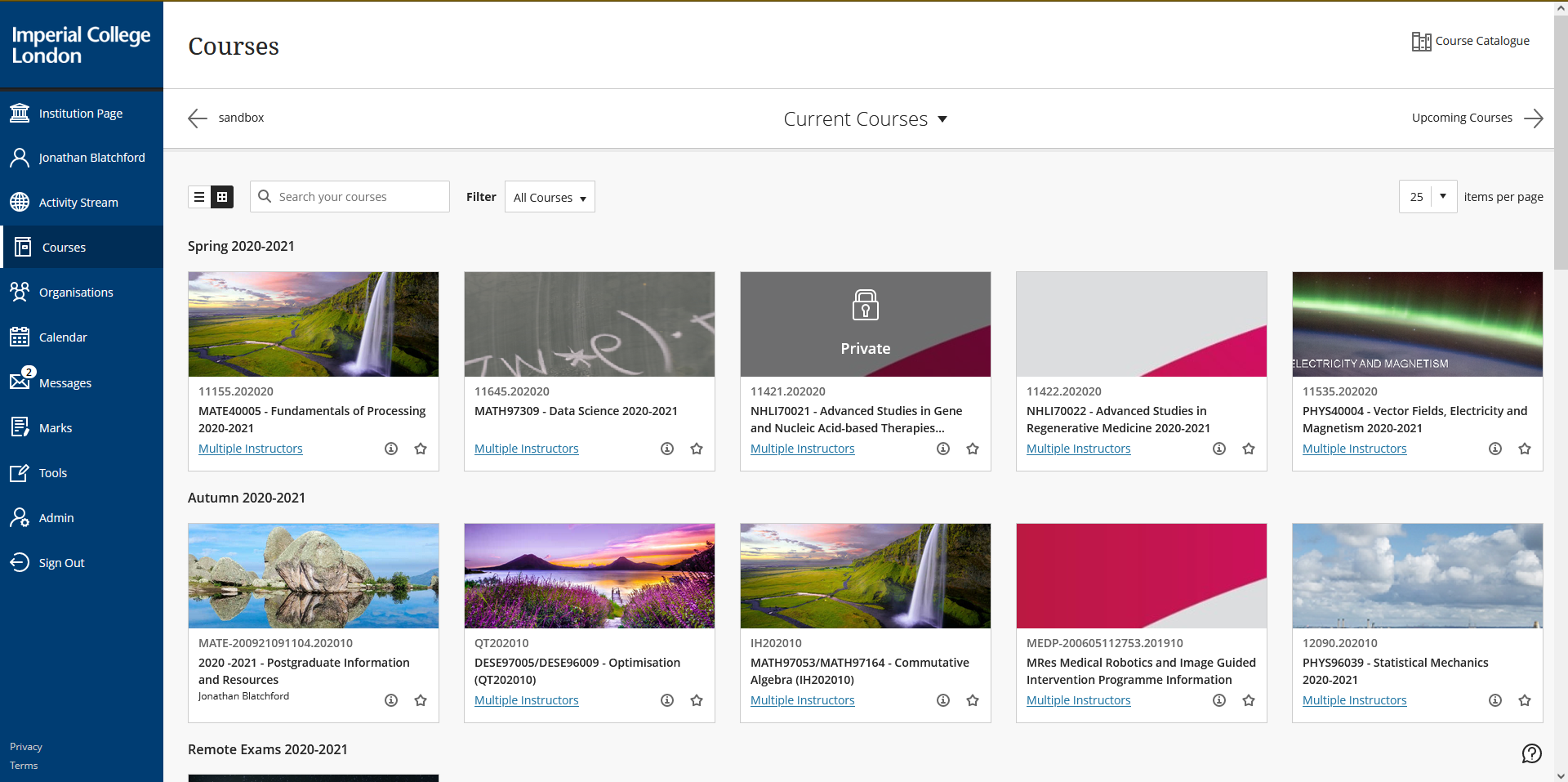Star the PHYS40004 Vector Fields course

(x=1525, y=449)
